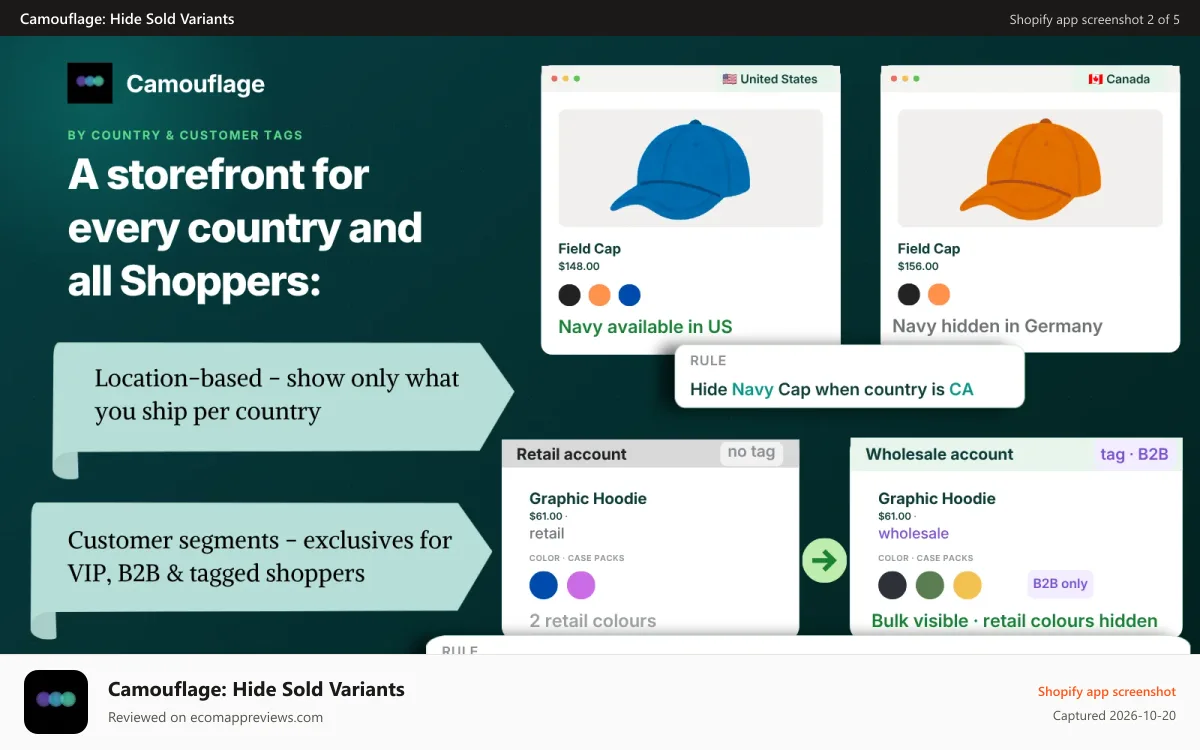The image size is (1200, 750).
Task: Select the orange swatch in Canada card
Action: (x=939, y=294)
